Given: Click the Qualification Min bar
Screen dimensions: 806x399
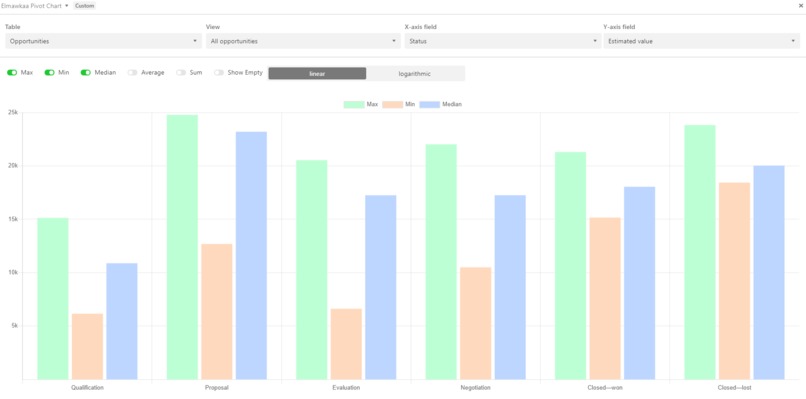Looking at the screenshot, I should pyautogui.click(x=87, y=347).
